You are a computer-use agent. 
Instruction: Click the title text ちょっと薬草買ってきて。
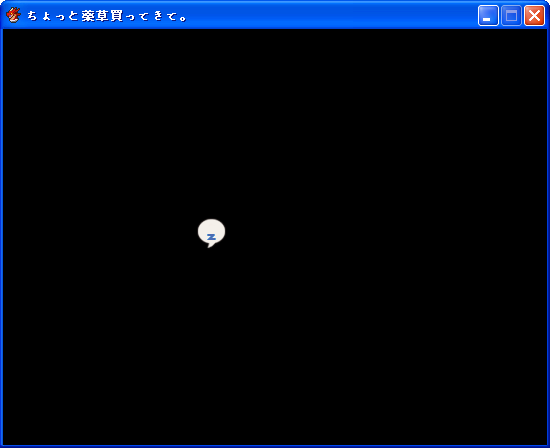click(x=108, y=16)
